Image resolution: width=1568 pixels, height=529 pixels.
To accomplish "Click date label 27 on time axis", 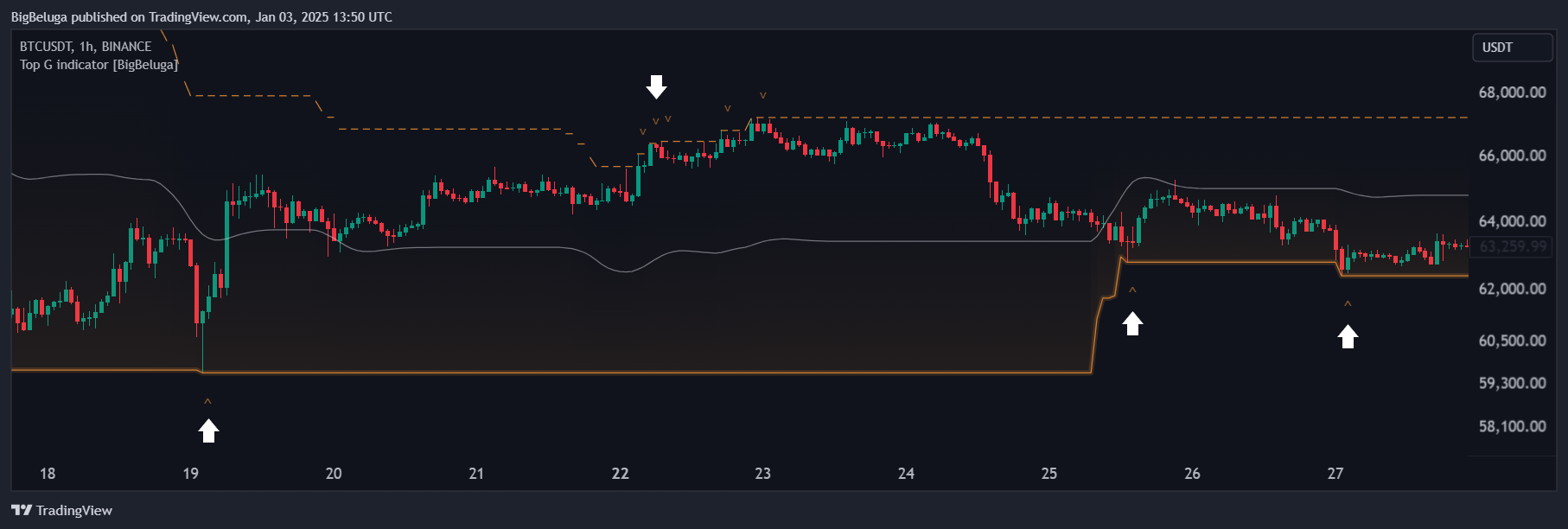I will [1335, 474].
